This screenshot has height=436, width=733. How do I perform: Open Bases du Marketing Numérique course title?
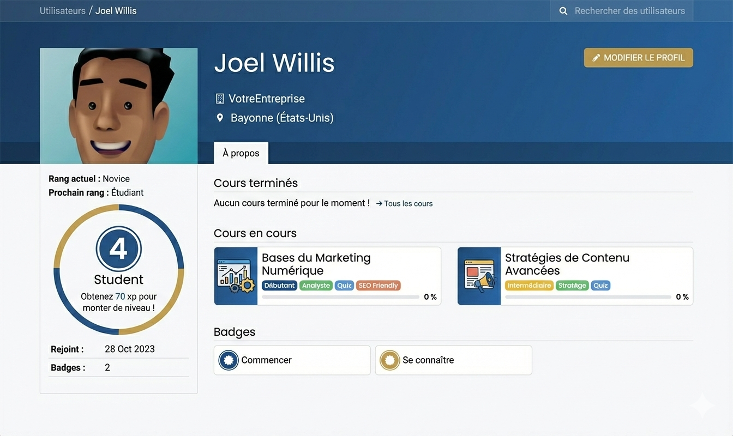(x=316, y=264)
